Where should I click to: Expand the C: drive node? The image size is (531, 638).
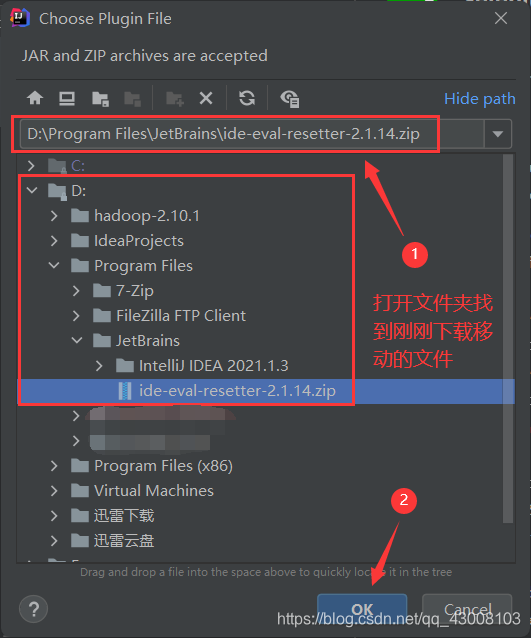pyautogui.click(x=31, y=166)
